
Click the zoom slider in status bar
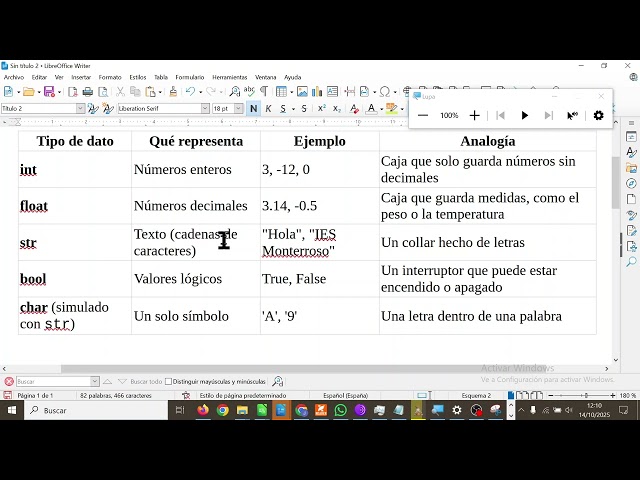click(x=582, y=396)
